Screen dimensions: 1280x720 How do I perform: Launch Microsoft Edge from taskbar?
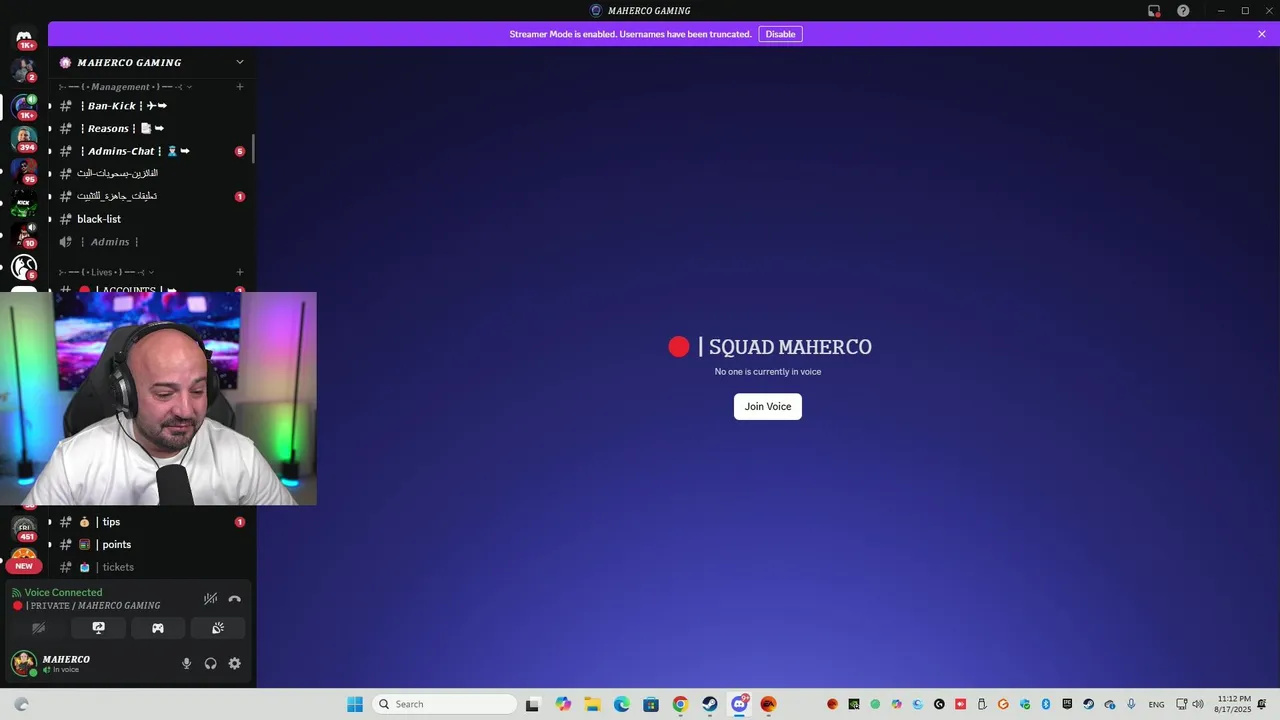pos(621,704)
